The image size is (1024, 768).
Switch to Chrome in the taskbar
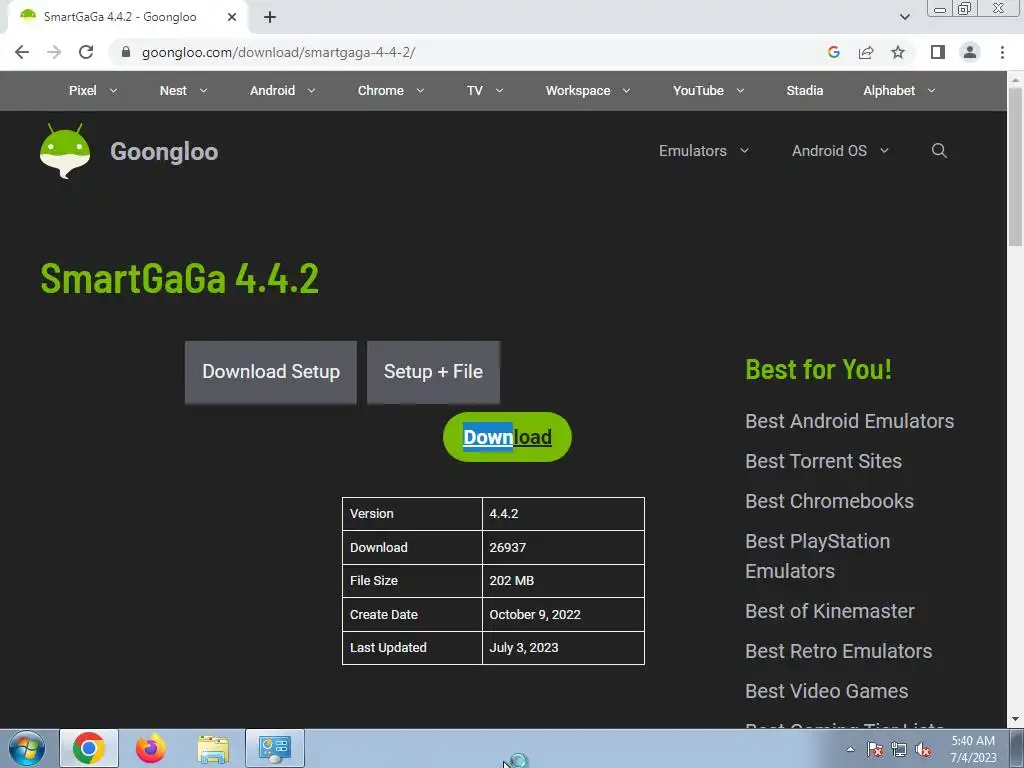click(89, 748)
